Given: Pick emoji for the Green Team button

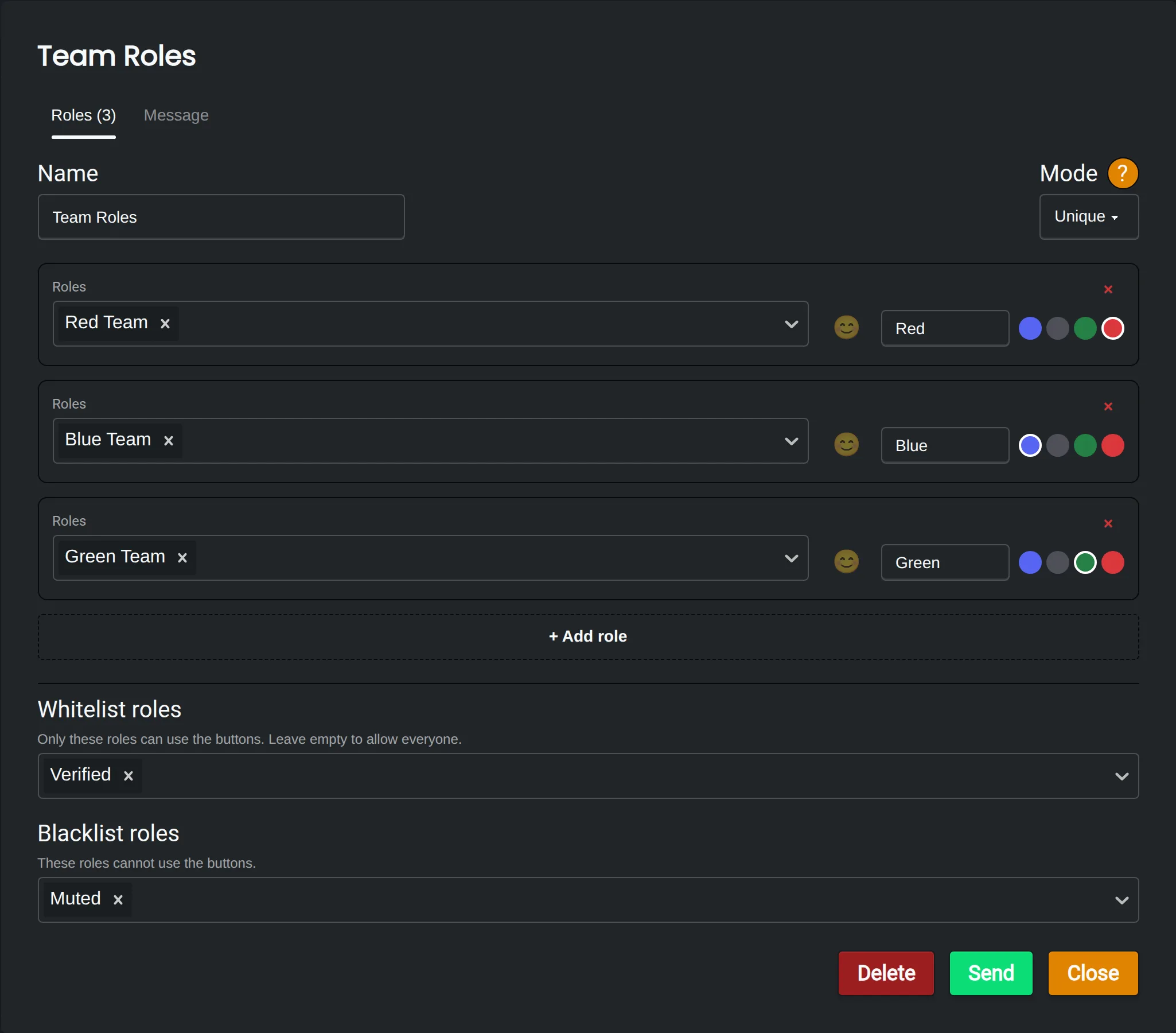Looking at the screenshot, I should 846,561.
